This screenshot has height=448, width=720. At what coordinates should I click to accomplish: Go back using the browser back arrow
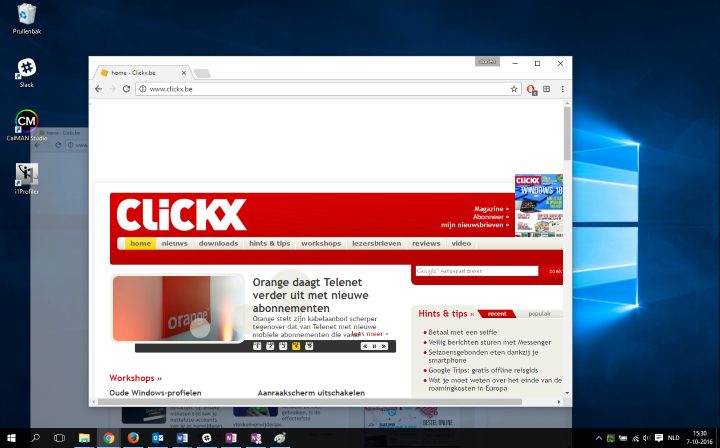pos(98,89)
